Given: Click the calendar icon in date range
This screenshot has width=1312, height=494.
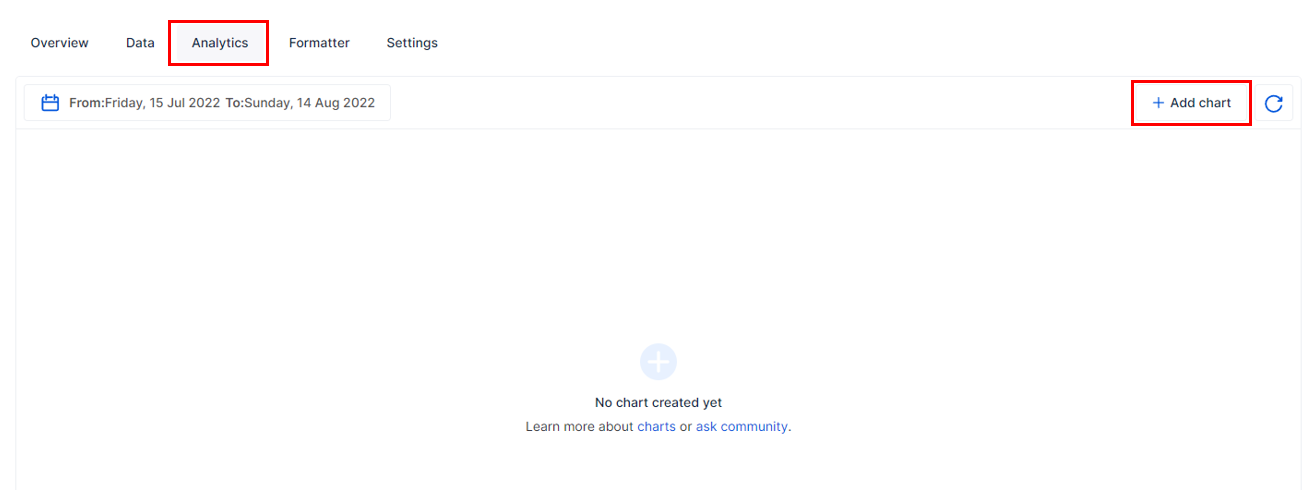Looking at the screenshot, I should click(x=50, y=103).
